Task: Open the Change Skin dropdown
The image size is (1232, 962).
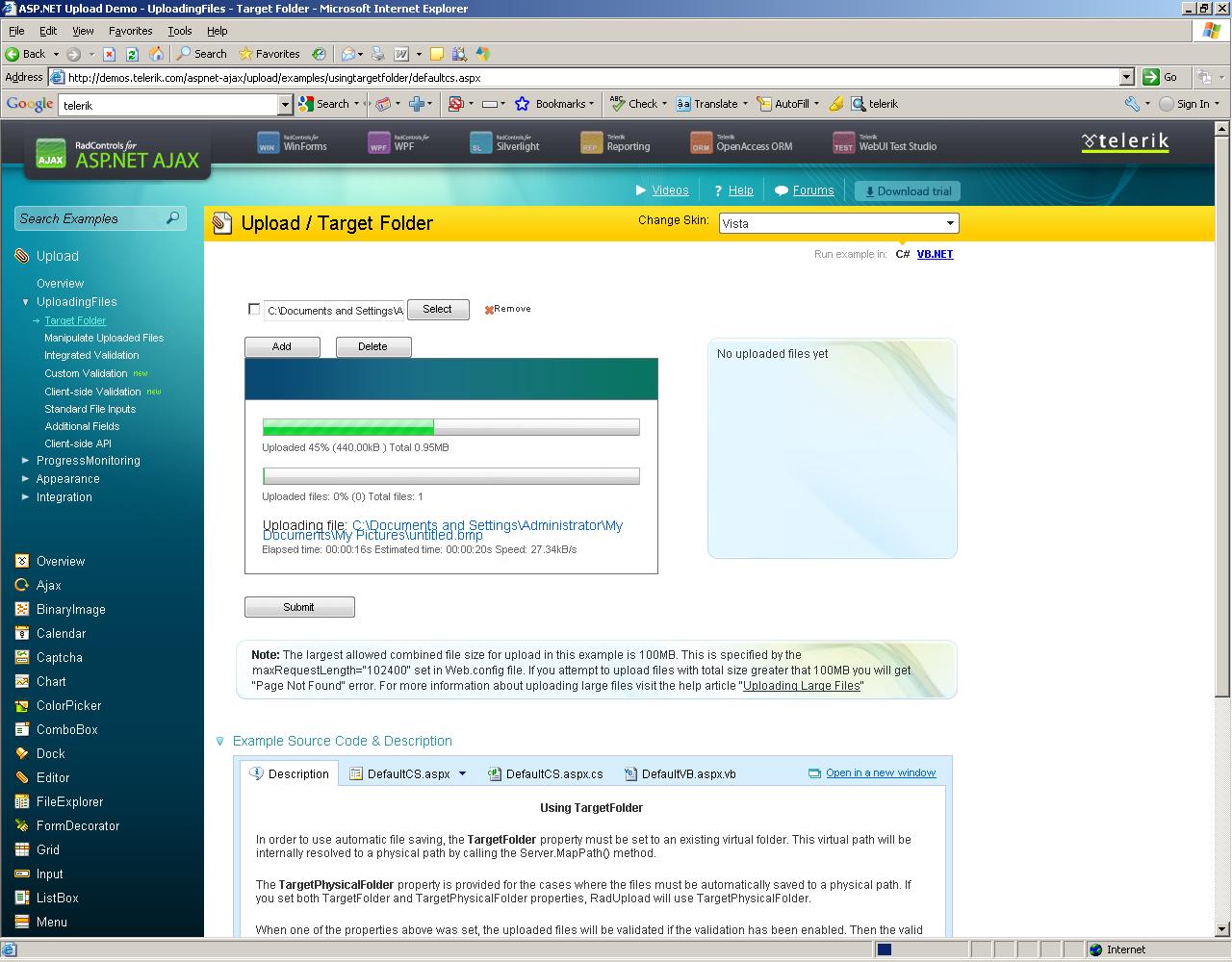Action: tap(839, 223)
